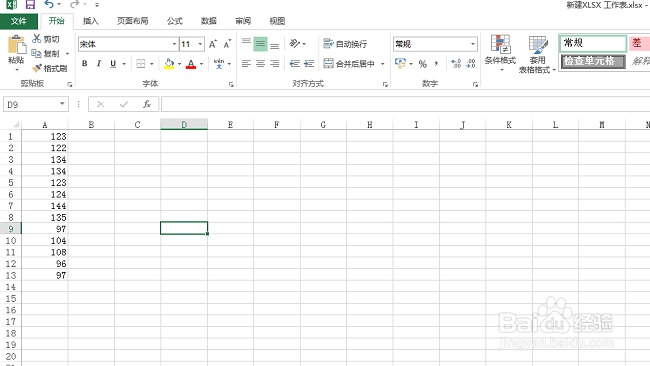Expand the 合并后居中 merge options arrow
The height and width of the screenshot is (366, 650).
point(383,63)
